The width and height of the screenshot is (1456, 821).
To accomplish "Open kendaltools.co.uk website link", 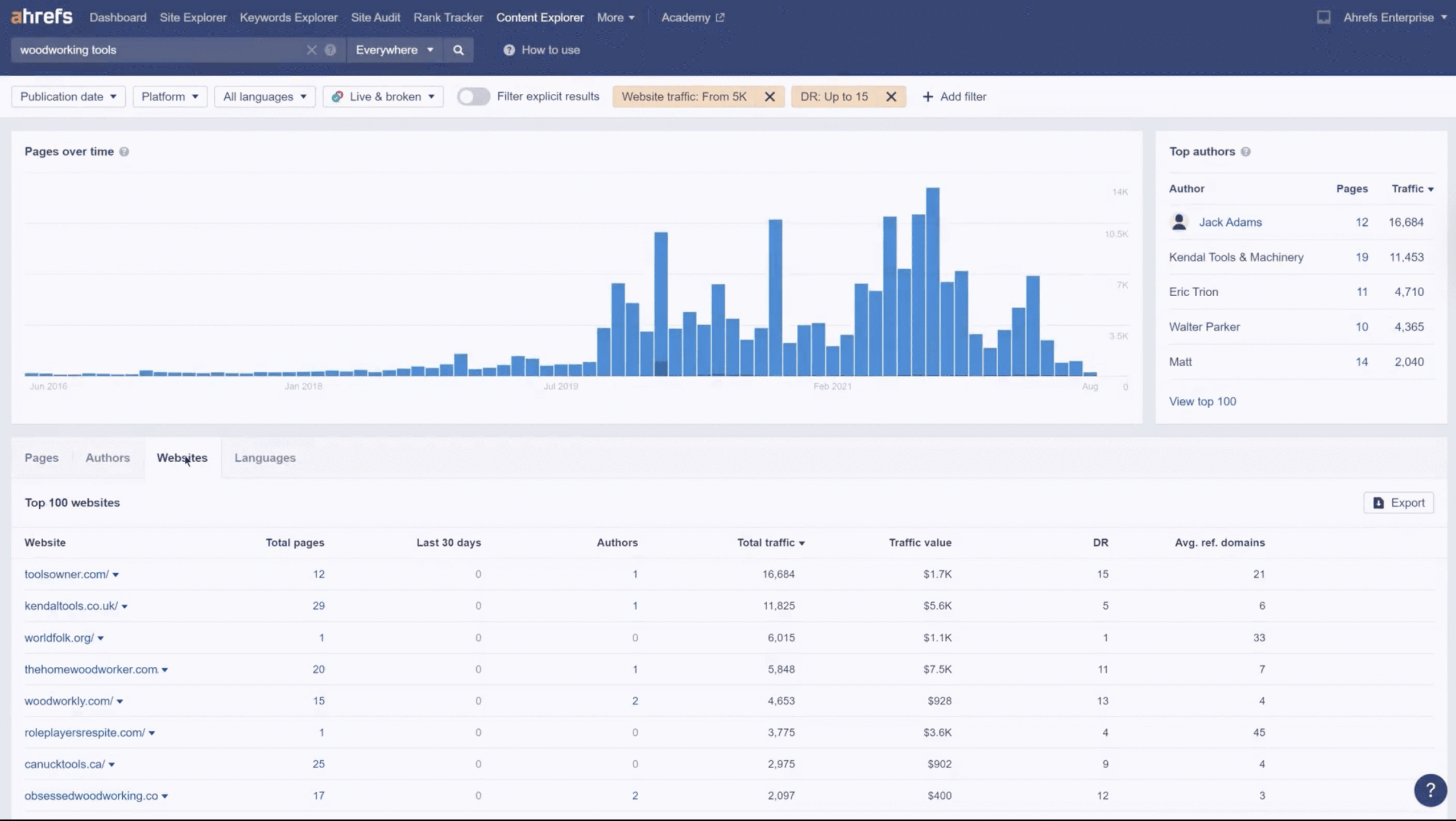I will pyautogui.click(x=71, y=606).
